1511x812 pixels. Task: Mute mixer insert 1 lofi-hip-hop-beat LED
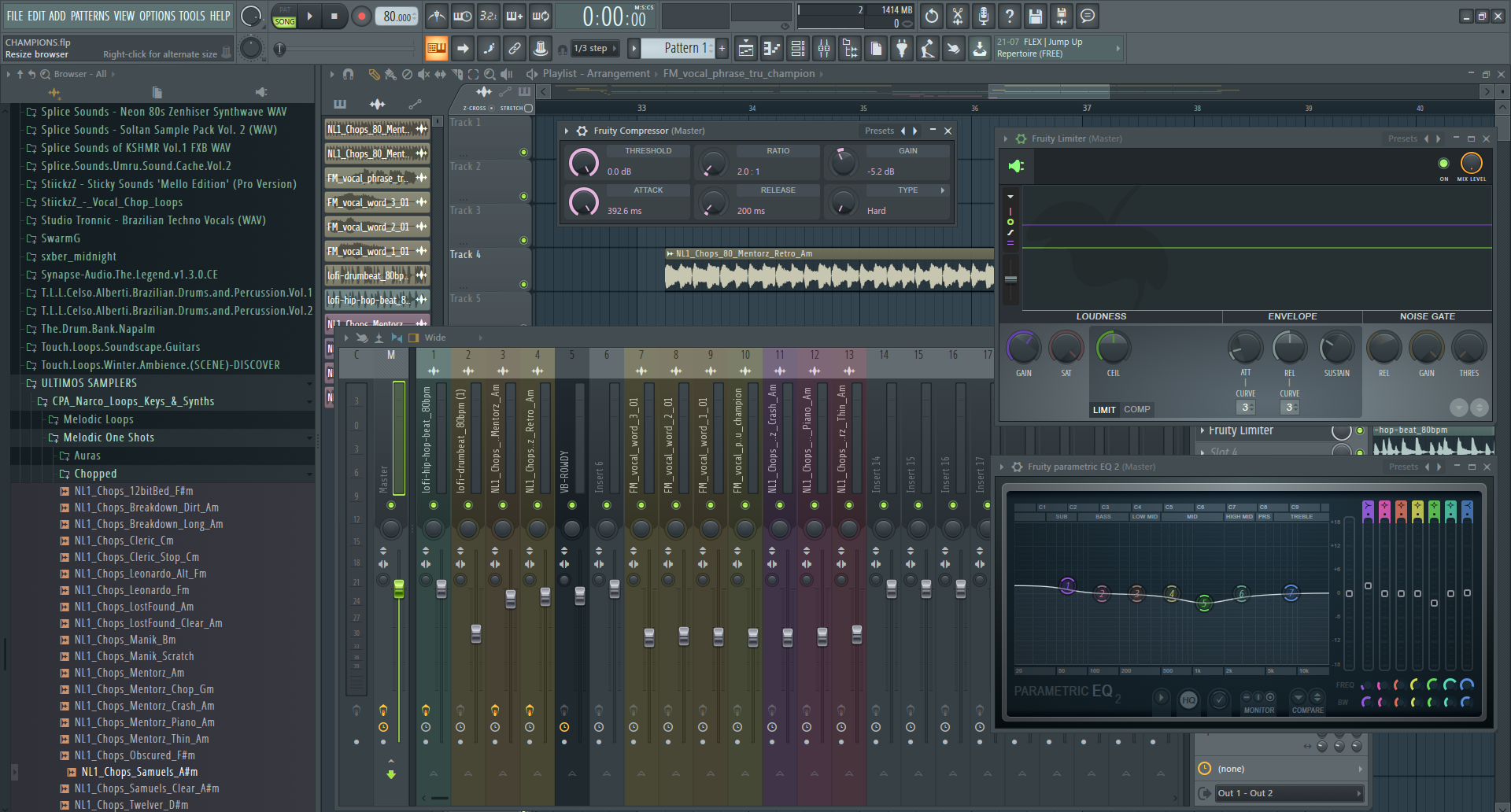[434, 505]
